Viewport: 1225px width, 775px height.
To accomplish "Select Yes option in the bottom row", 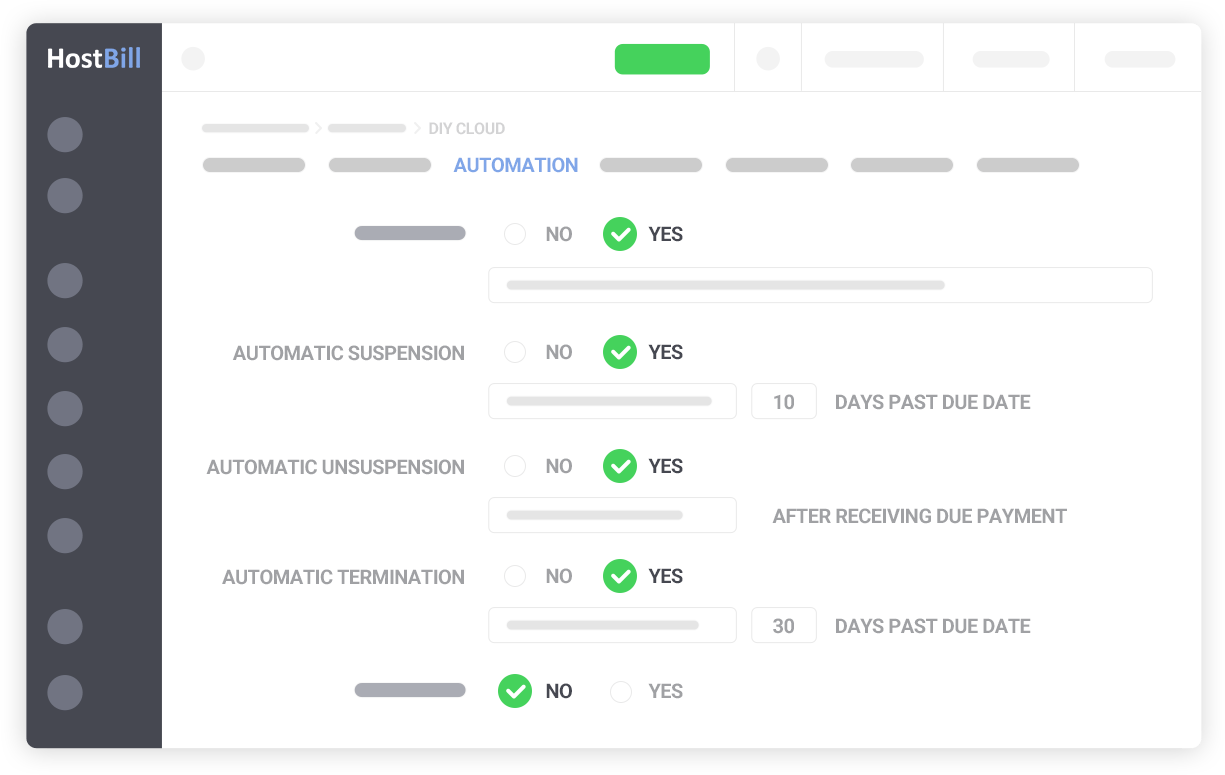I will click(621, 692).
